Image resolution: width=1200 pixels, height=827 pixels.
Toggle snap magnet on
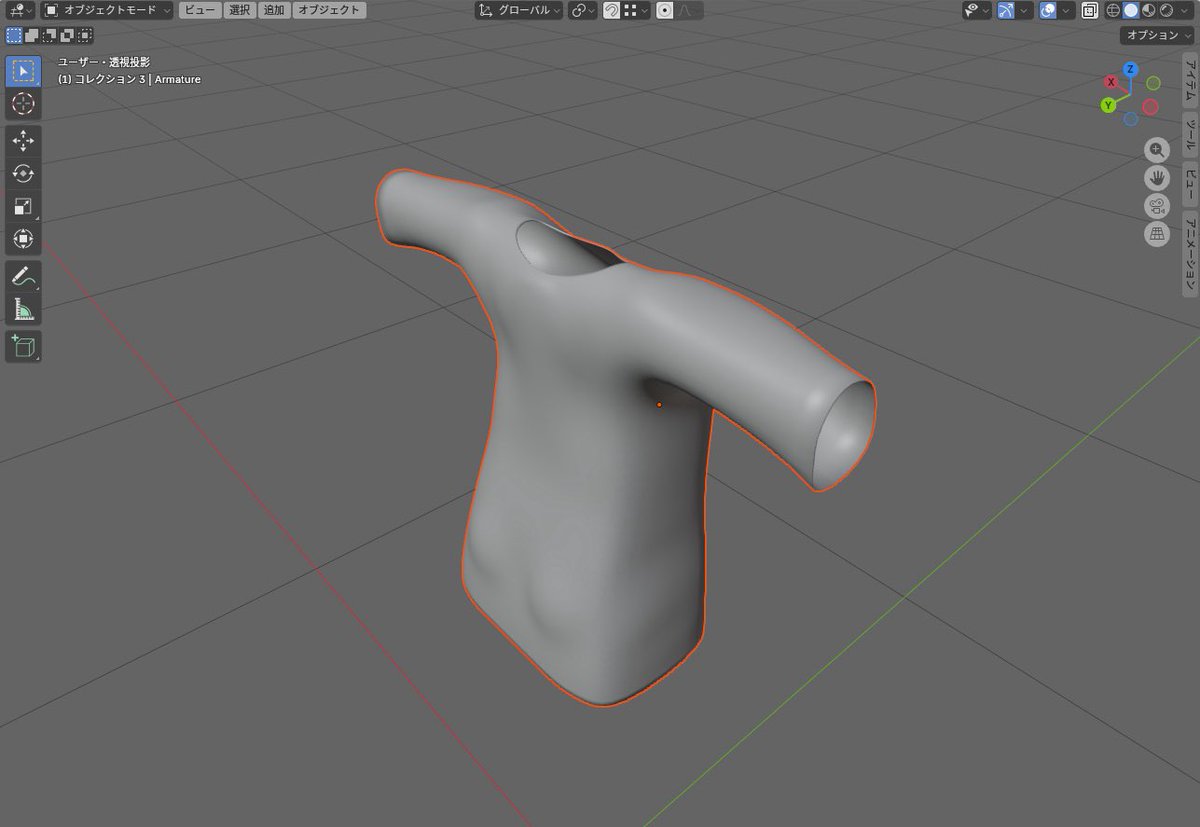[611, 10]
